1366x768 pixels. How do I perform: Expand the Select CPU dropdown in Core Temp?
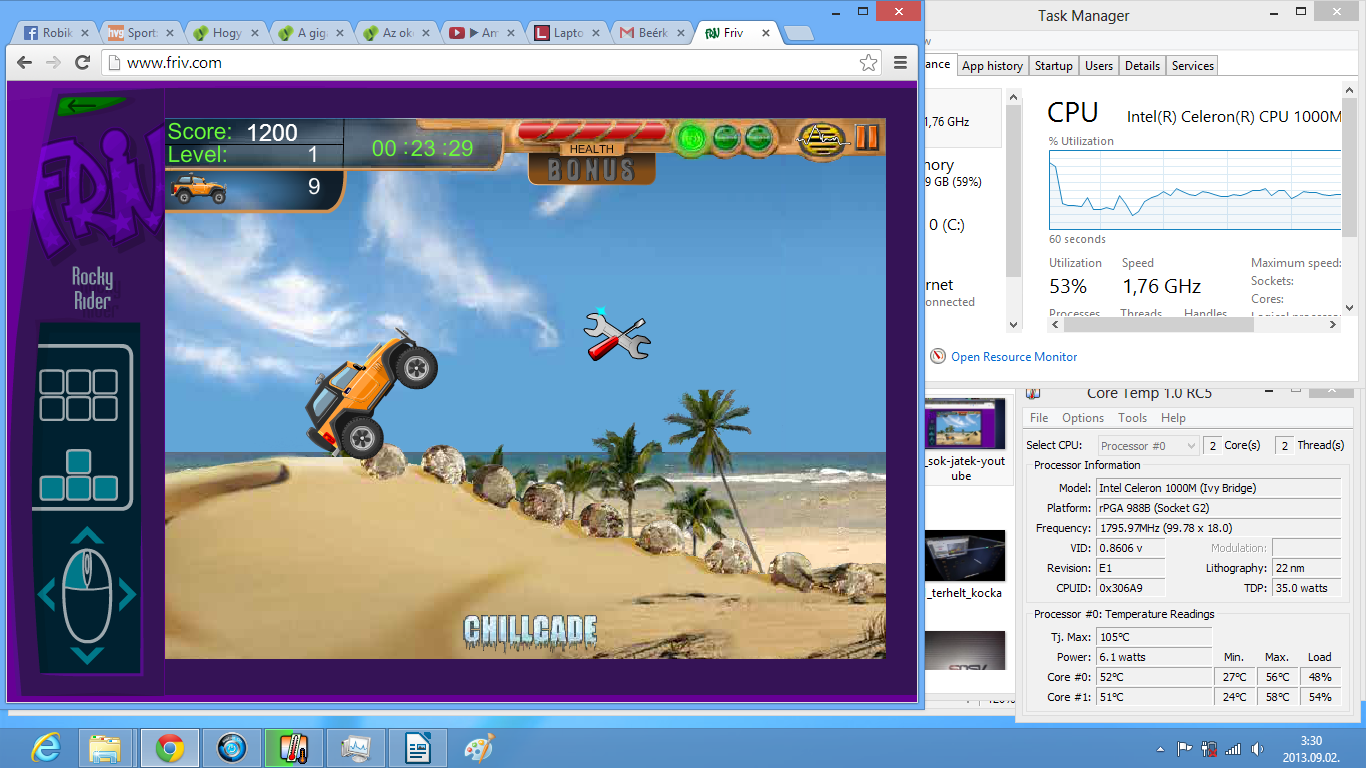[x=1148, y=446]
